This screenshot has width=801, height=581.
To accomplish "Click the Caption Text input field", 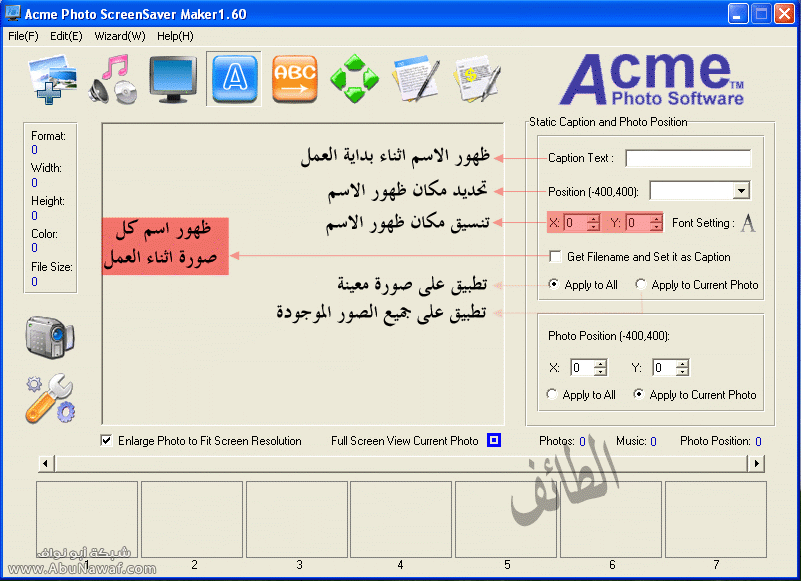I will pyautogui.click(x=688, y=158).
